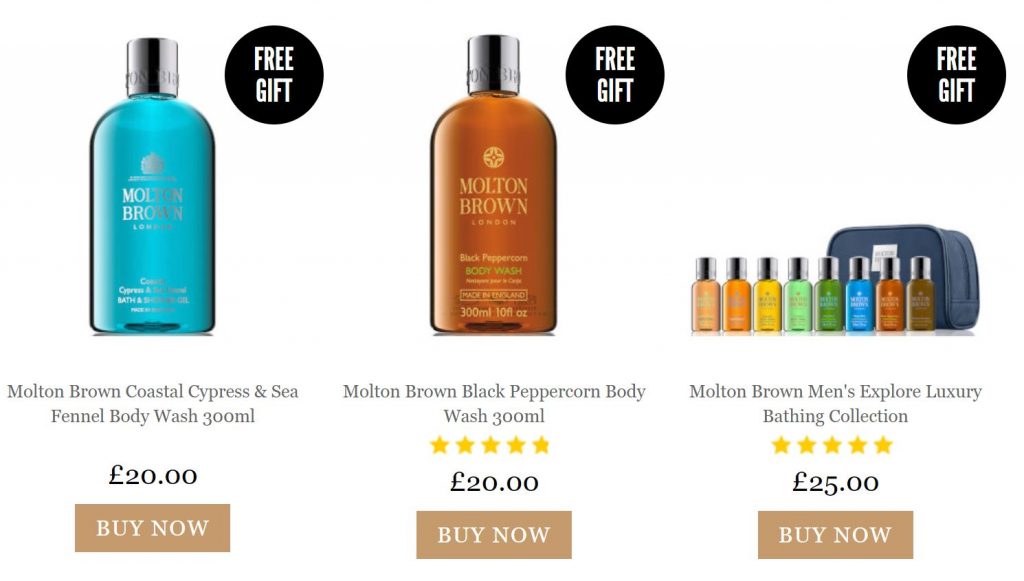Open Men's Explore Luxury Bathing Collection title link
Image resolution: width=1024 pixels, height=581 pixels.
click(x=835, y=403)
